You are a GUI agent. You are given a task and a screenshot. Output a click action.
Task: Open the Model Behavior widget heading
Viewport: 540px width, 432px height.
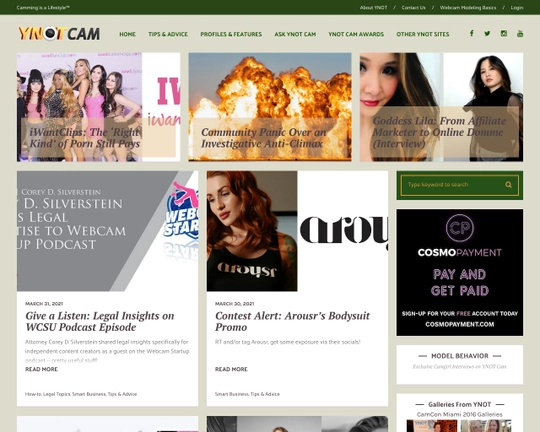click(460, 356)
